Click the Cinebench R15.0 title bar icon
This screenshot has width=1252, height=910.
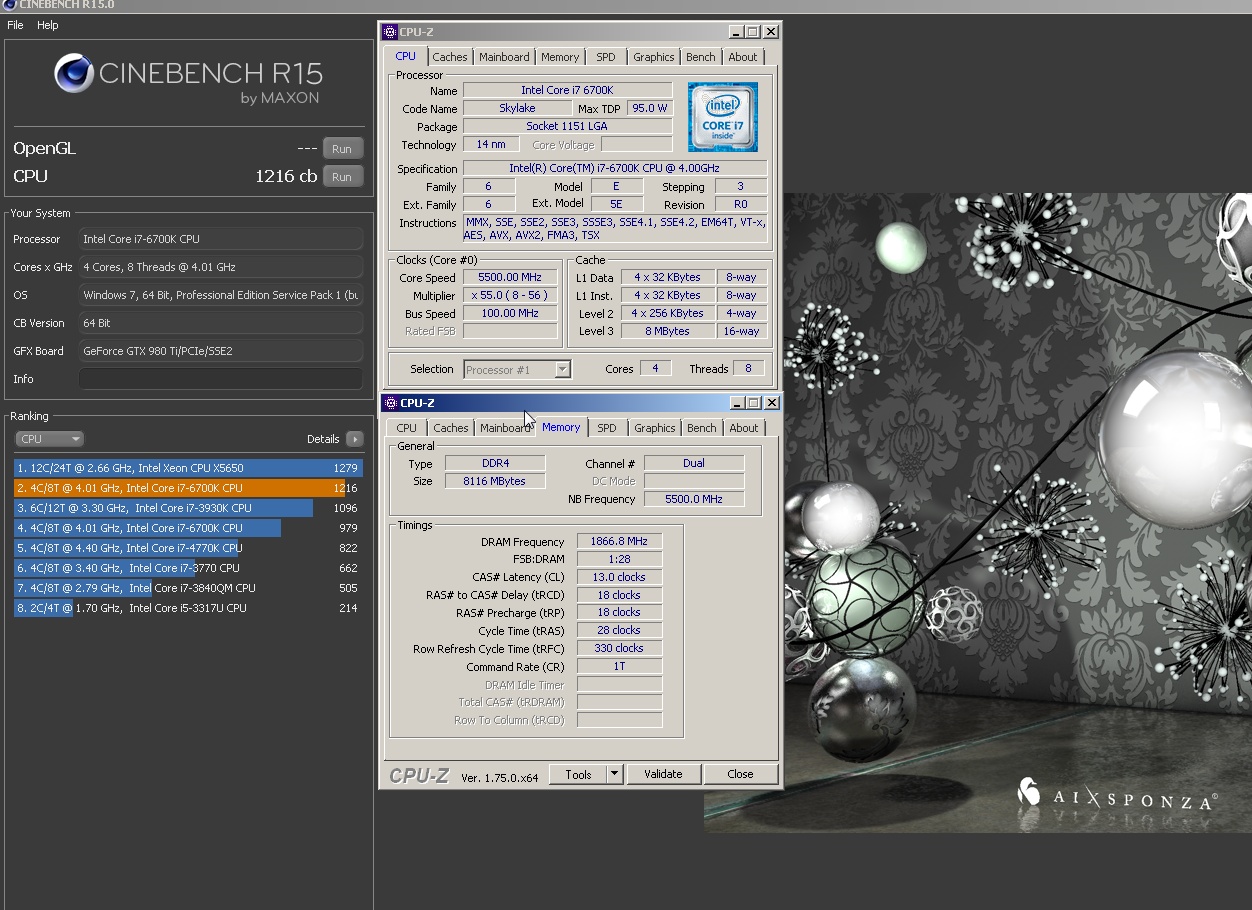pos(9,5)
